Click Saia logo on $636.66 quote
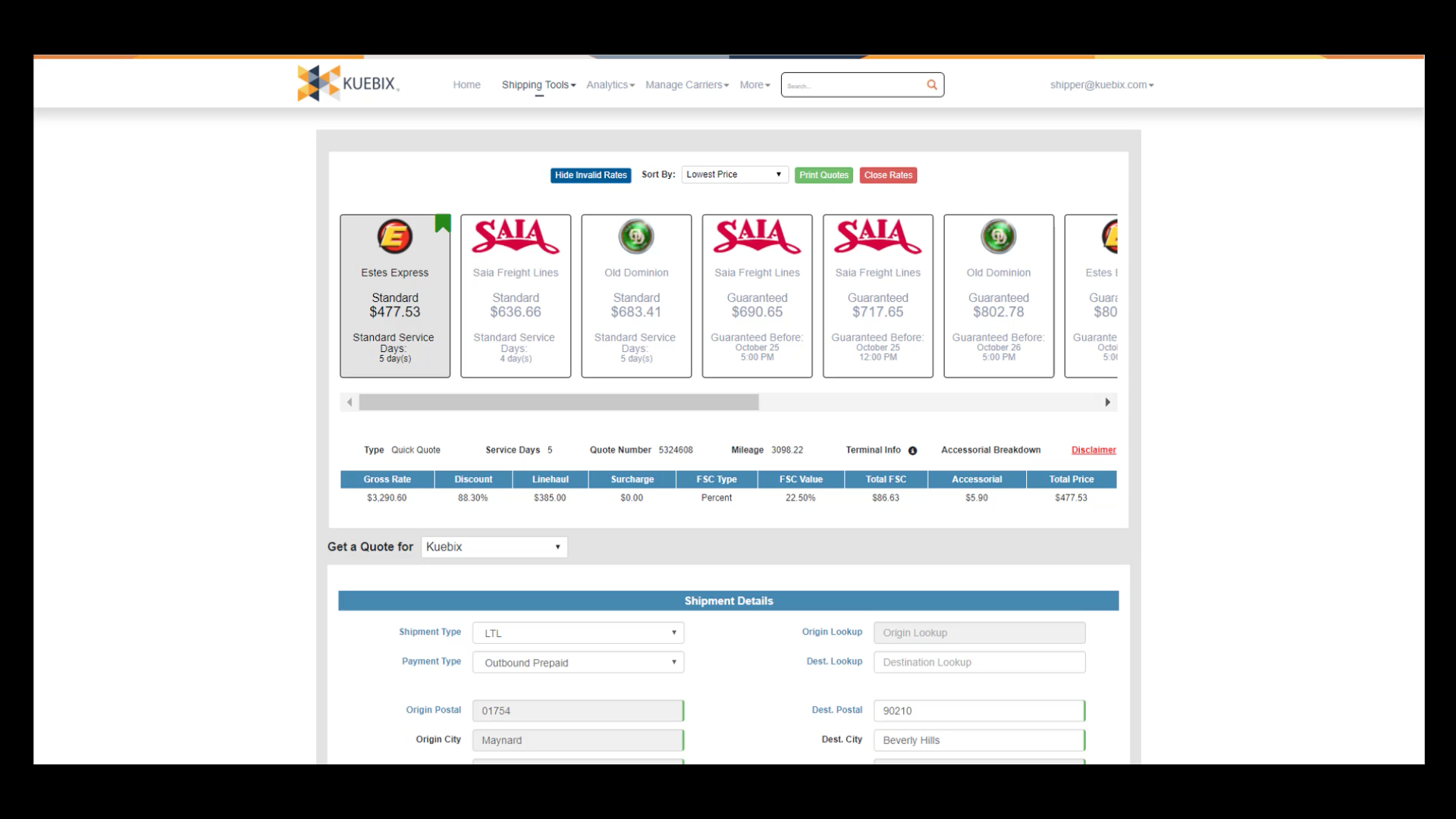Viewport: 1456px width, 819px height. [x=516, y=237]
